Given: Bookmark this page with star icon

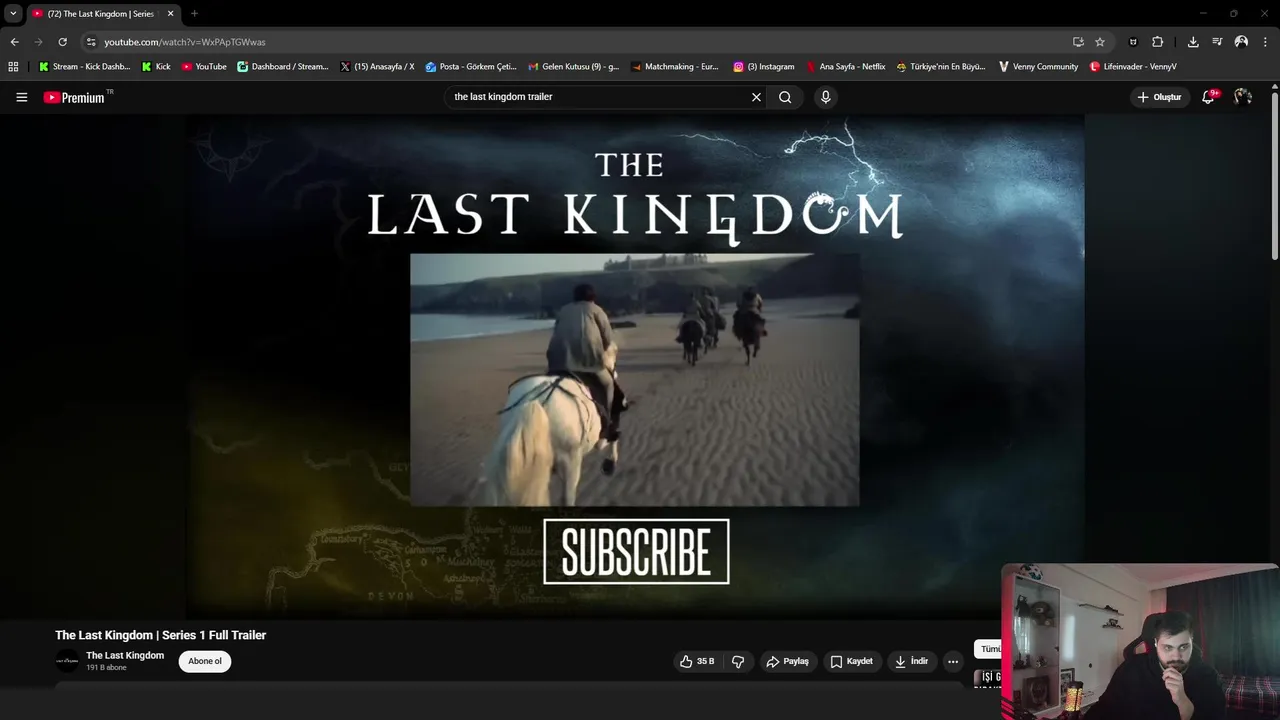Looking at the screenshot, I should pos(1100,42).
